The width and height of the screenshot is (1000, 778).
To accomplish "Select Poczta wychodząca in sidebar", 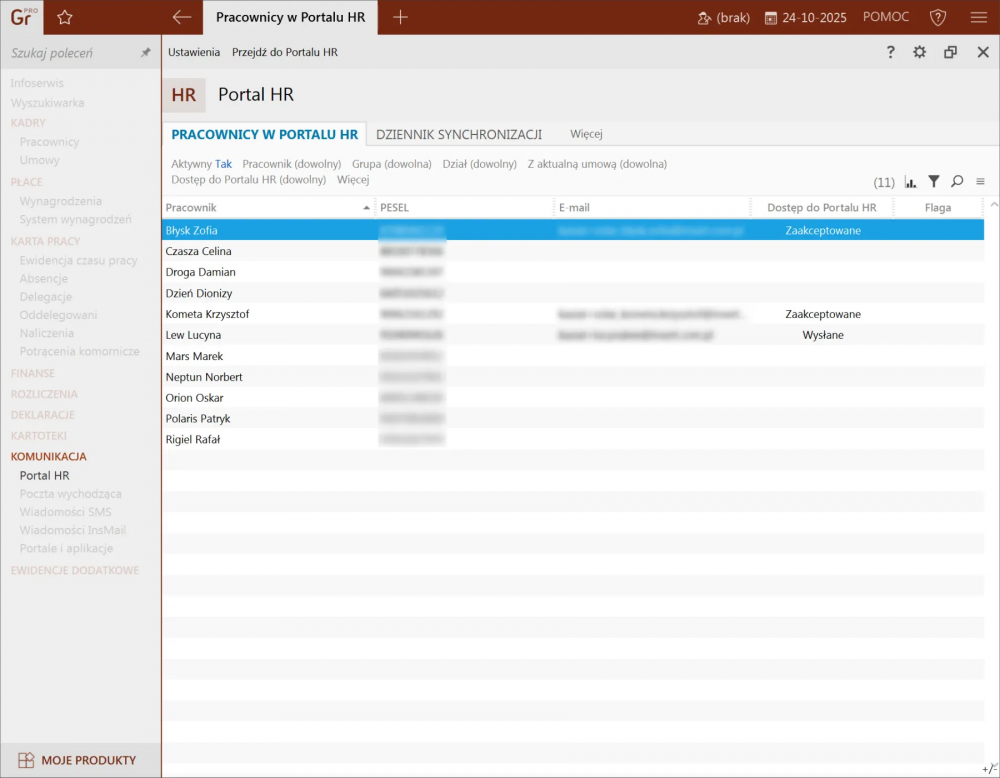I will tap(70, 494).
